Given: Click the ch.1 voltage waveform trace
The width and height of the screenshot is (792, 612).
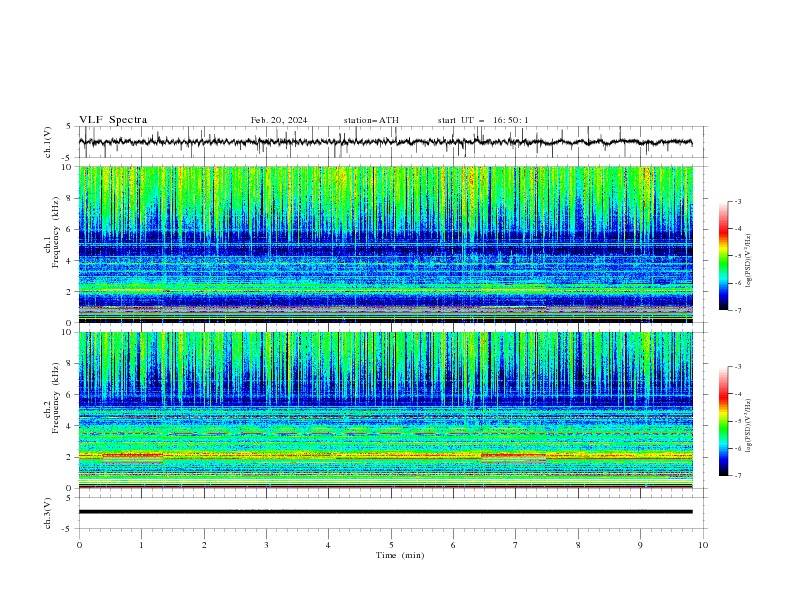Looking at the screenshot, I should pos(385,142).
